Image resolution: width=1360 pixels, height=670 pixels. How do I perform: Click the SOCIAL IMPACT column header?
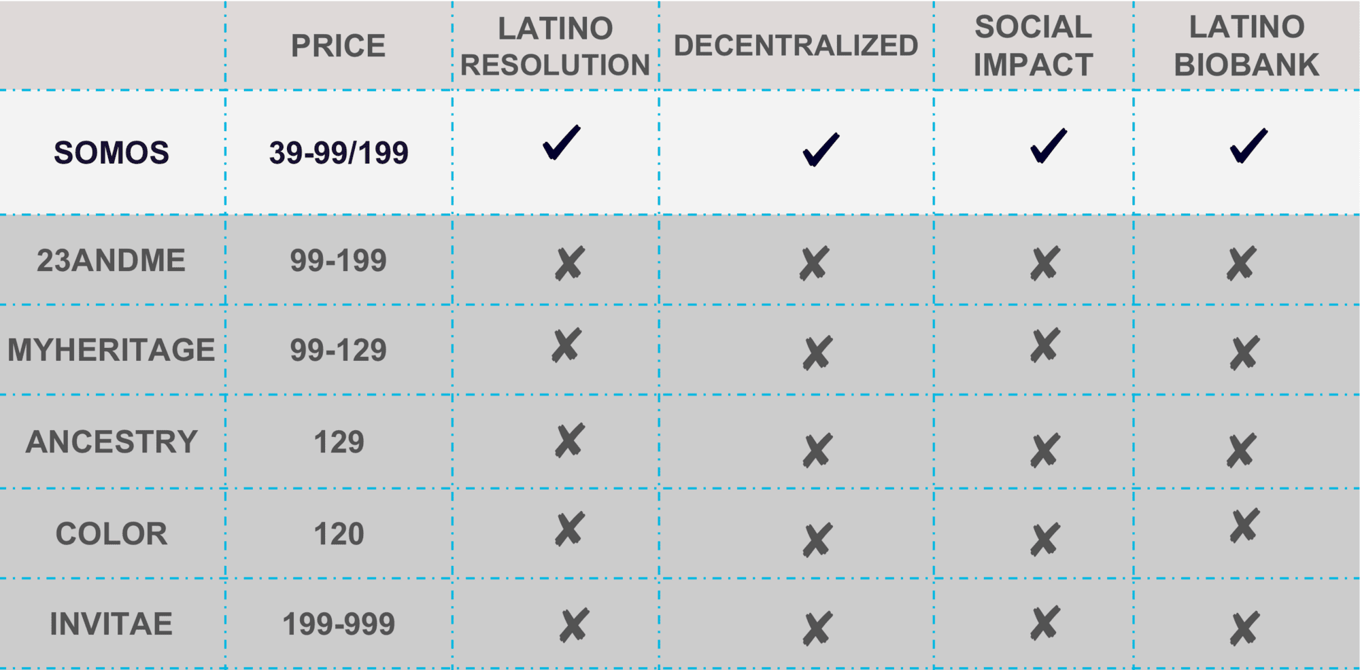click(1033, 46)
